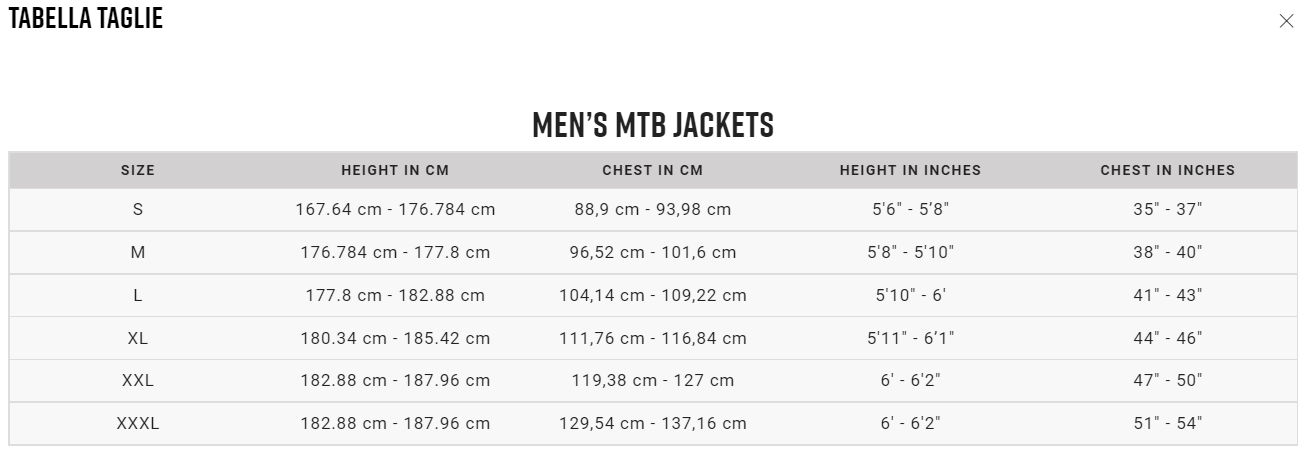The width and height of the screenshot is (1313, 450).
Task: Click the Tabella Taglie heading
Action: pos(85,18)
